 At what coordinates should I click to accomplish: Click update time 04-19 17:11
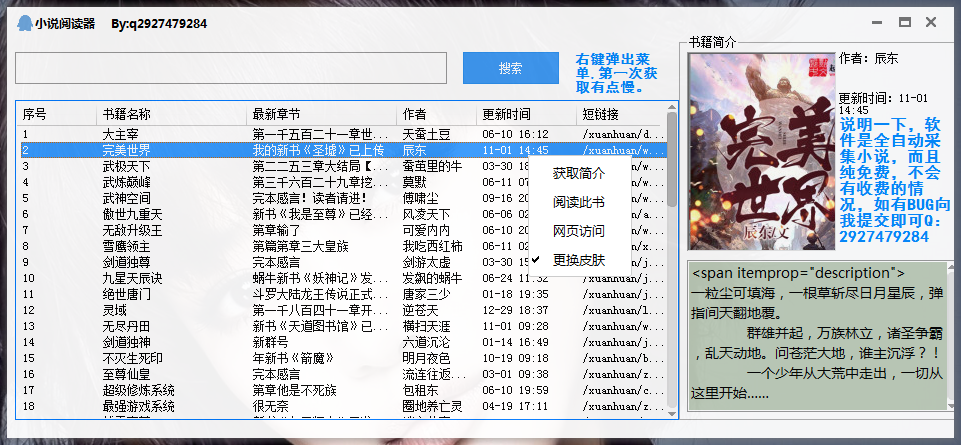(515, 406)
